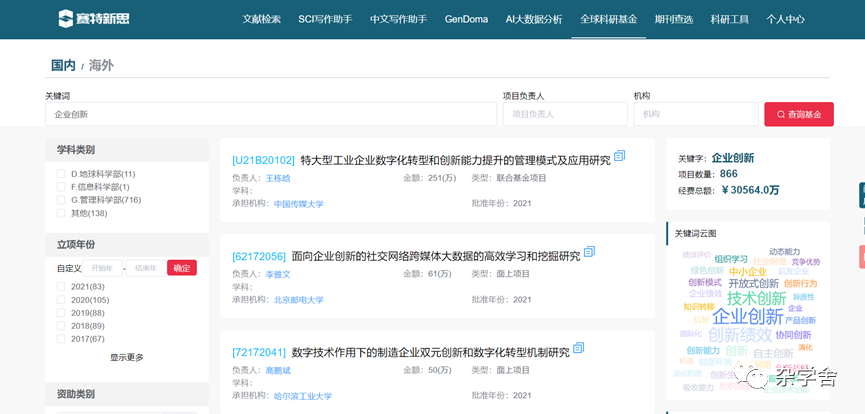Click the 赛特新思 logo icon

pyautogui.click(x=66, y=19)
